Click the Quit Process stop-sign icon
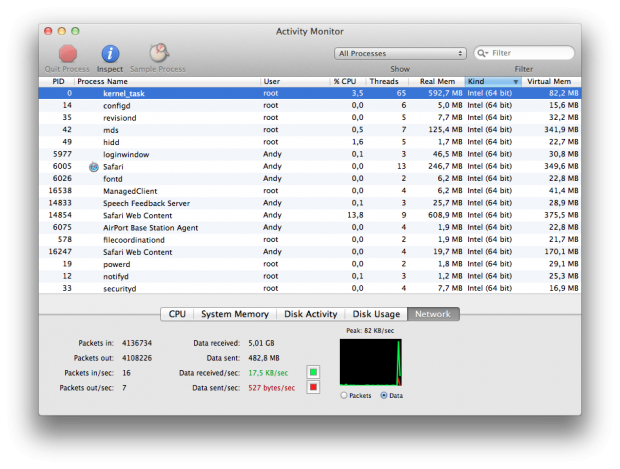 point(68,54)
